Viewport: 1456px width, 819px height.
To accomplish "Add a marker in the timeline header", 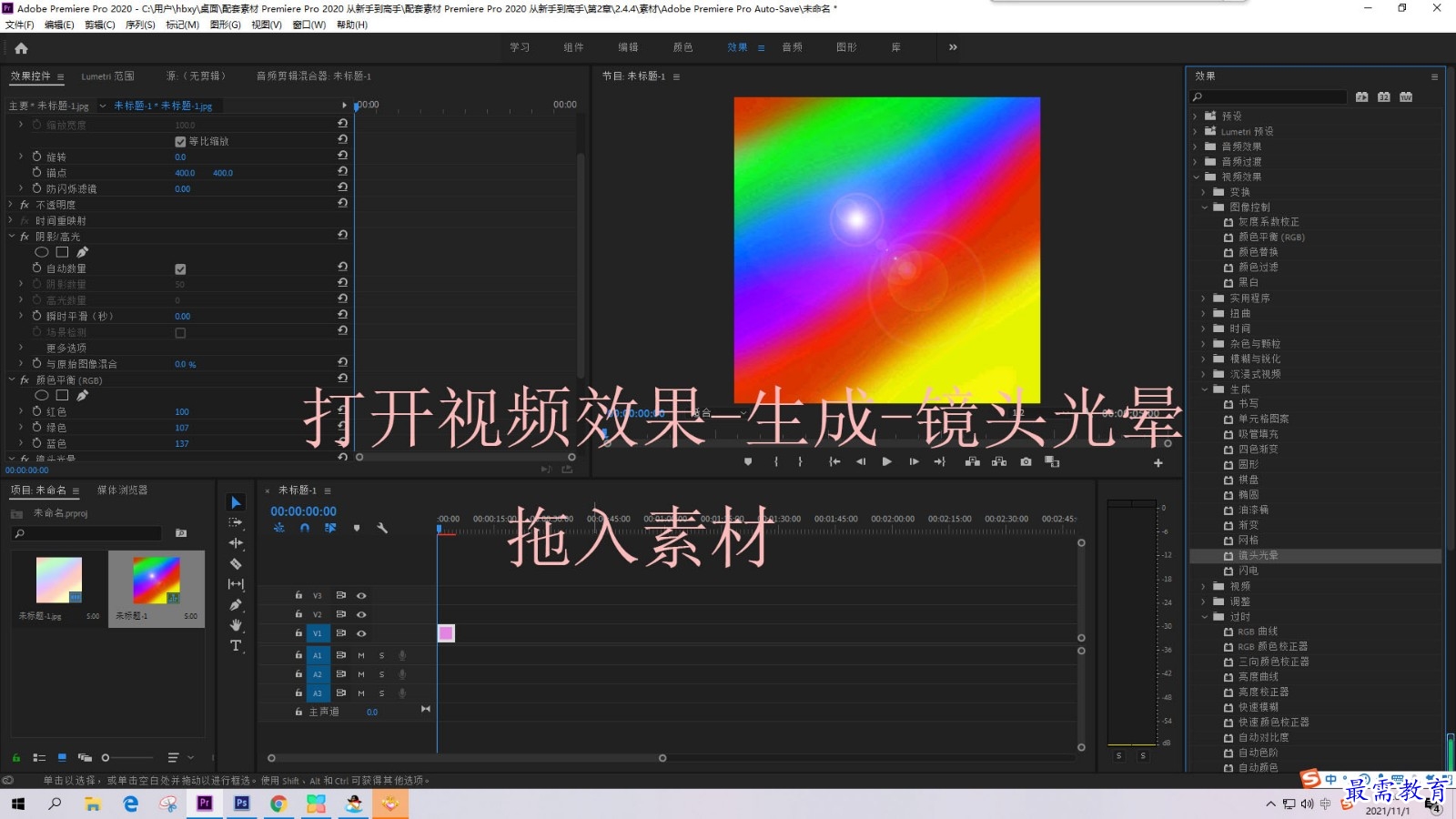I will click(357, 528).
